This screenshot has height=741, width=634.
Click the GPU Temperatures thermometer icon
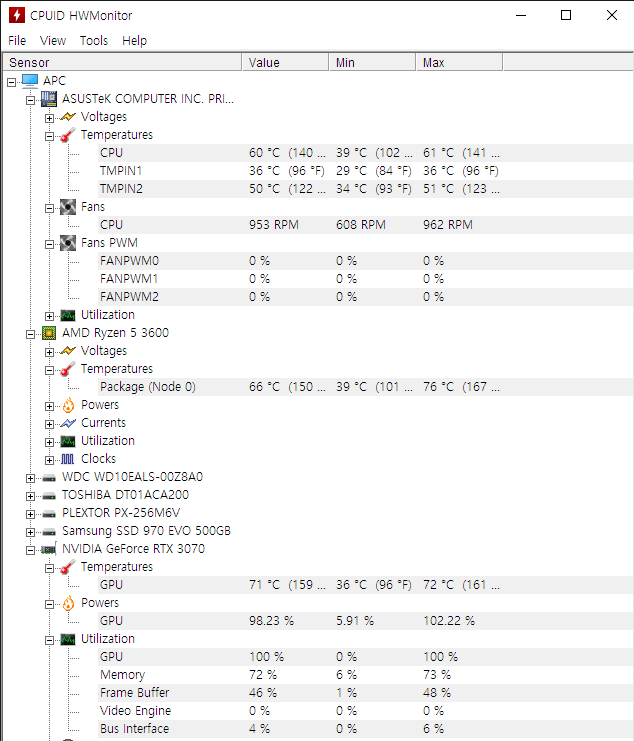click(x=68, y=567)
